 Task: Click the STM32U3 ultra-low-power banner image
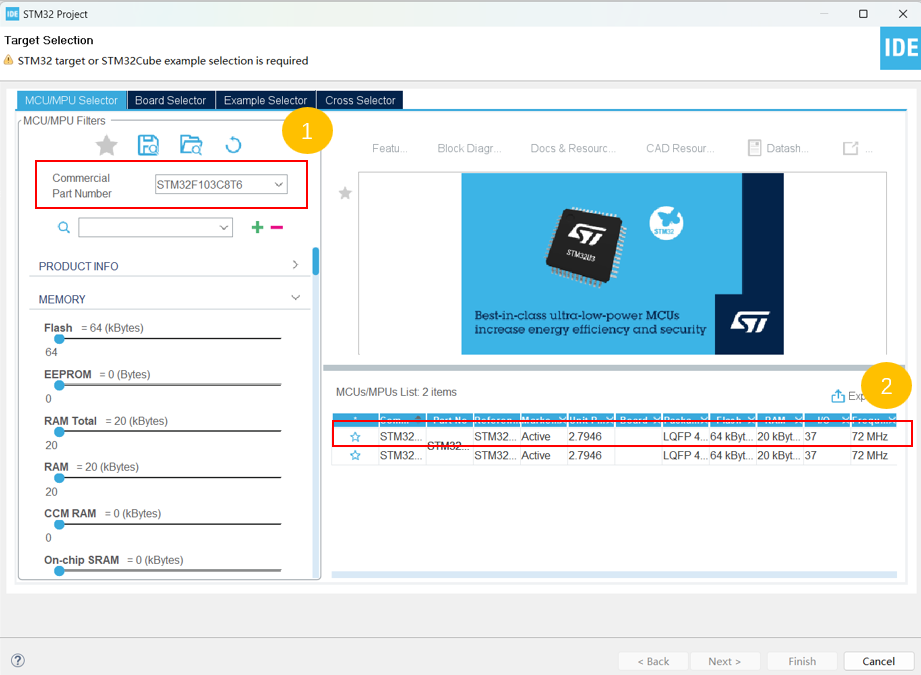pos(622,263)
